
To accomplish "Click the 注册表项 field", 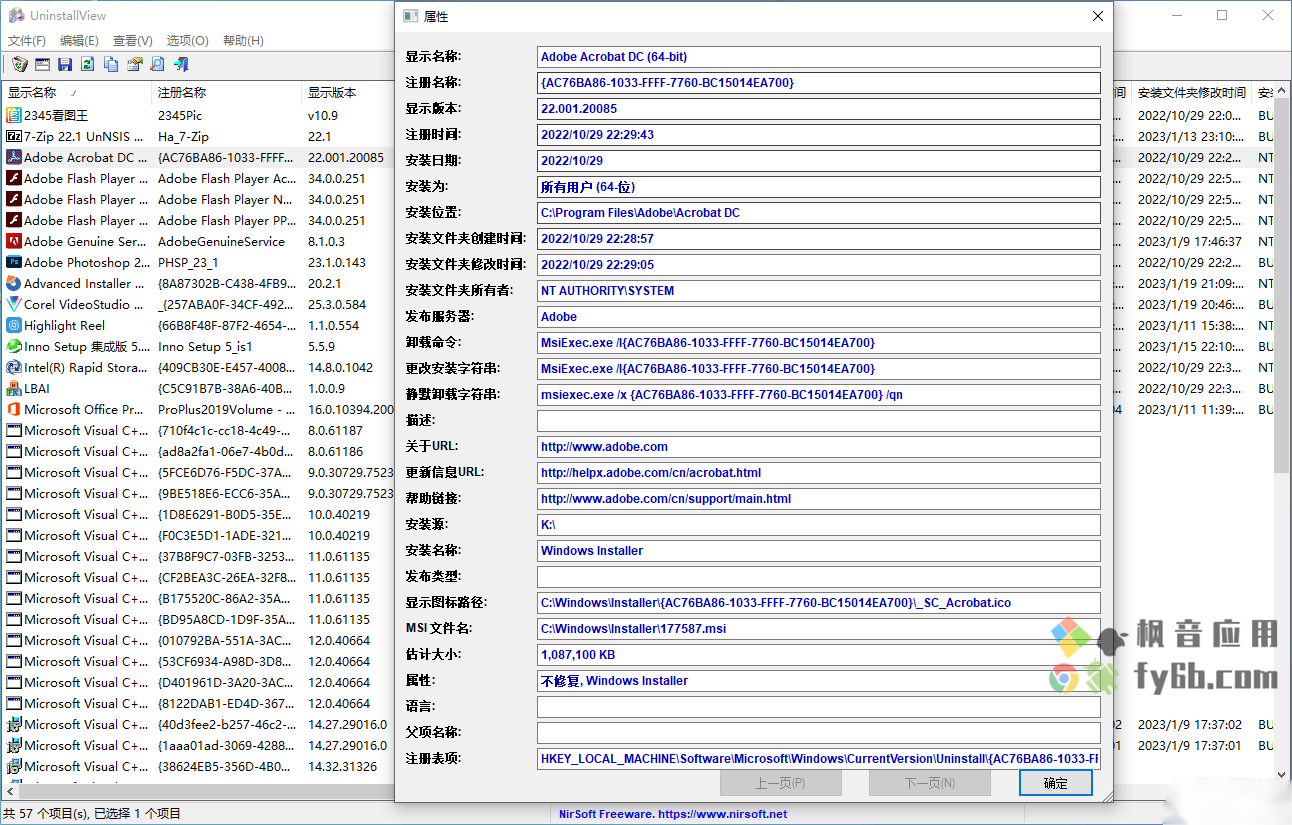I will tap(818, 759).
